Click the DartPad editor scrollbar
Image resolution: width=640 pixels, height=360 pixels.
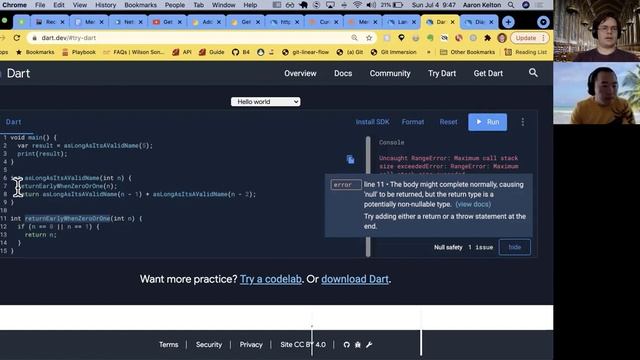[x=368, y=197]
